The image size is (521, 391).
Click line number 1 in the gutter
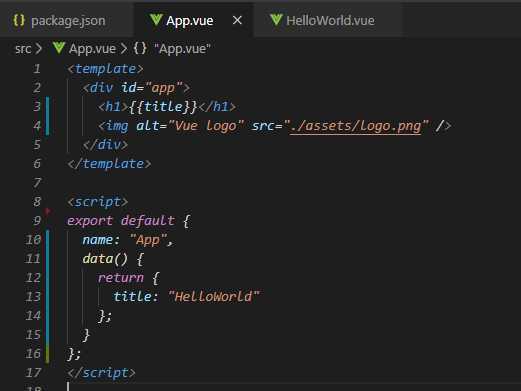37,69
